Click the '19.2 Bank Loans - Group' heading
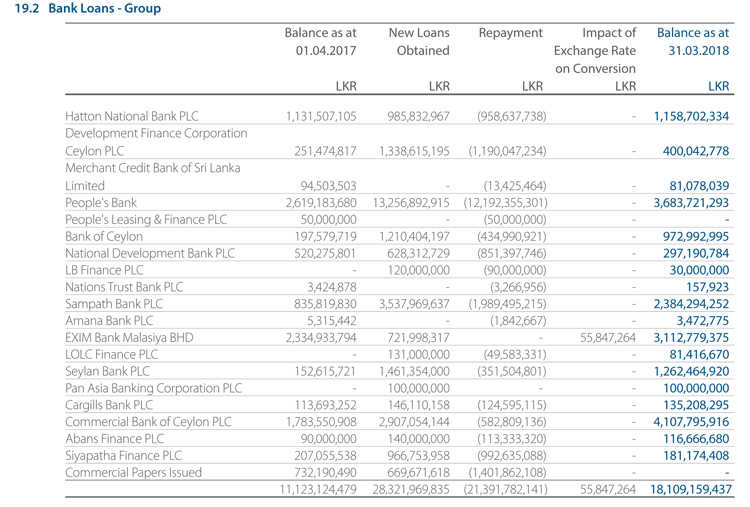The image size is (750, 507). point(88,8)
